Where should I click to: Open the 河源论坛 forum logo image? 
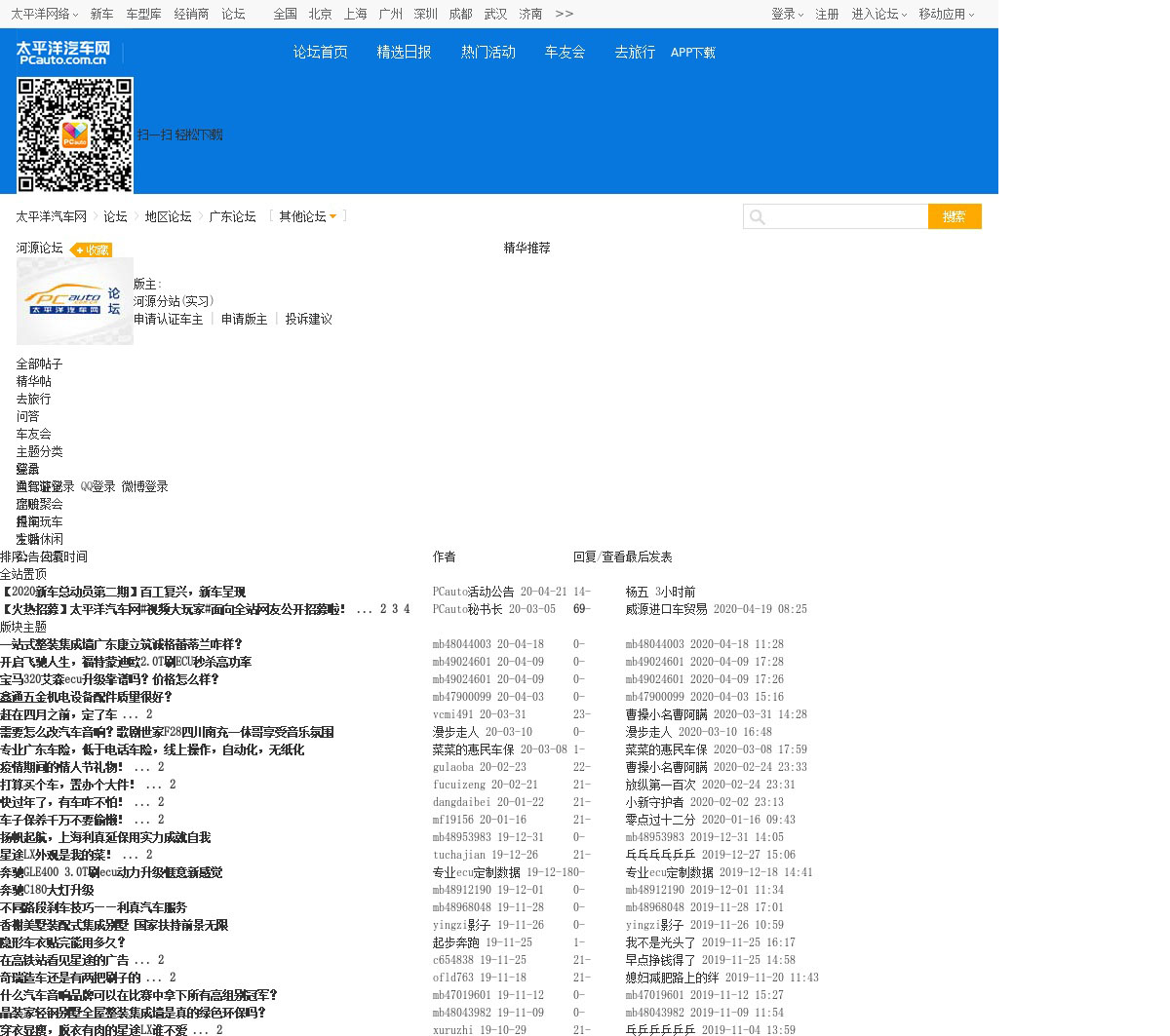click(75, 301)
